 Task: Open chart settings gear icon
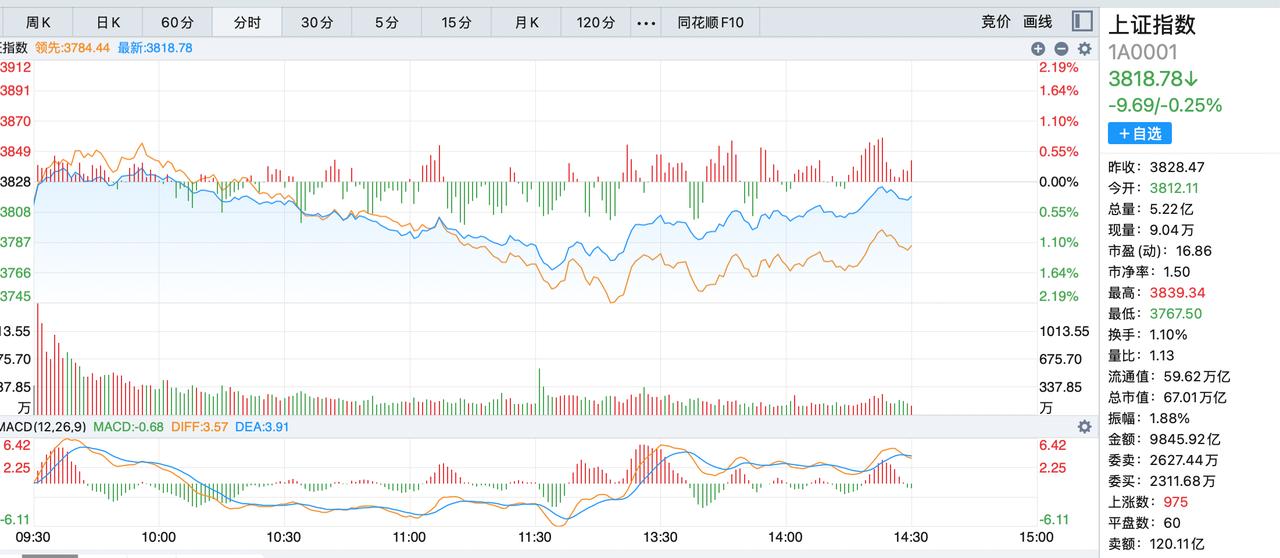1084,48
